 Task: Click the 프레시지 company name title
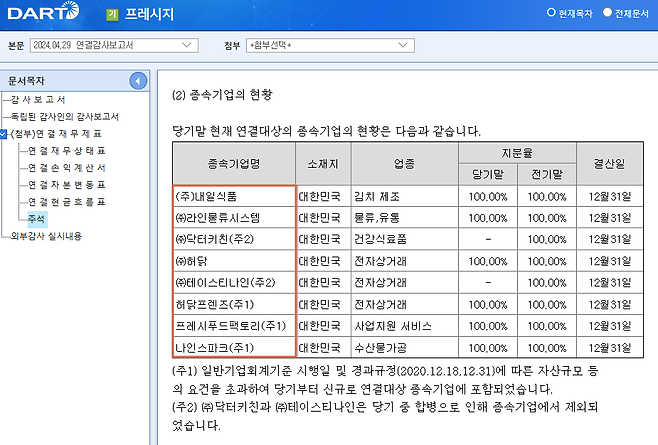153,16
